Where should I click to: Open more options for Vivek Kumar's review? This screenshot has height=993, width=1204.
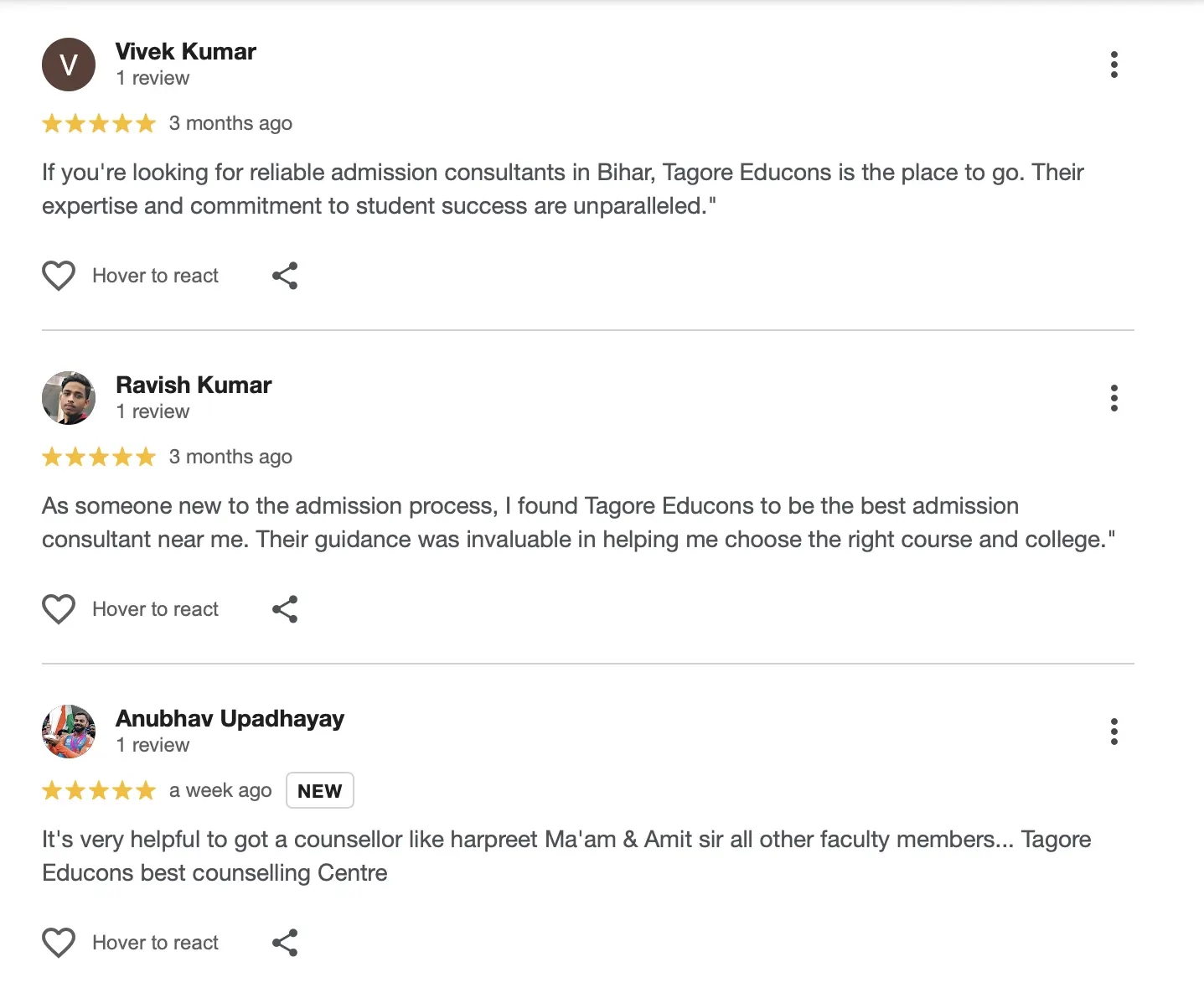[x=1114, y=65]
